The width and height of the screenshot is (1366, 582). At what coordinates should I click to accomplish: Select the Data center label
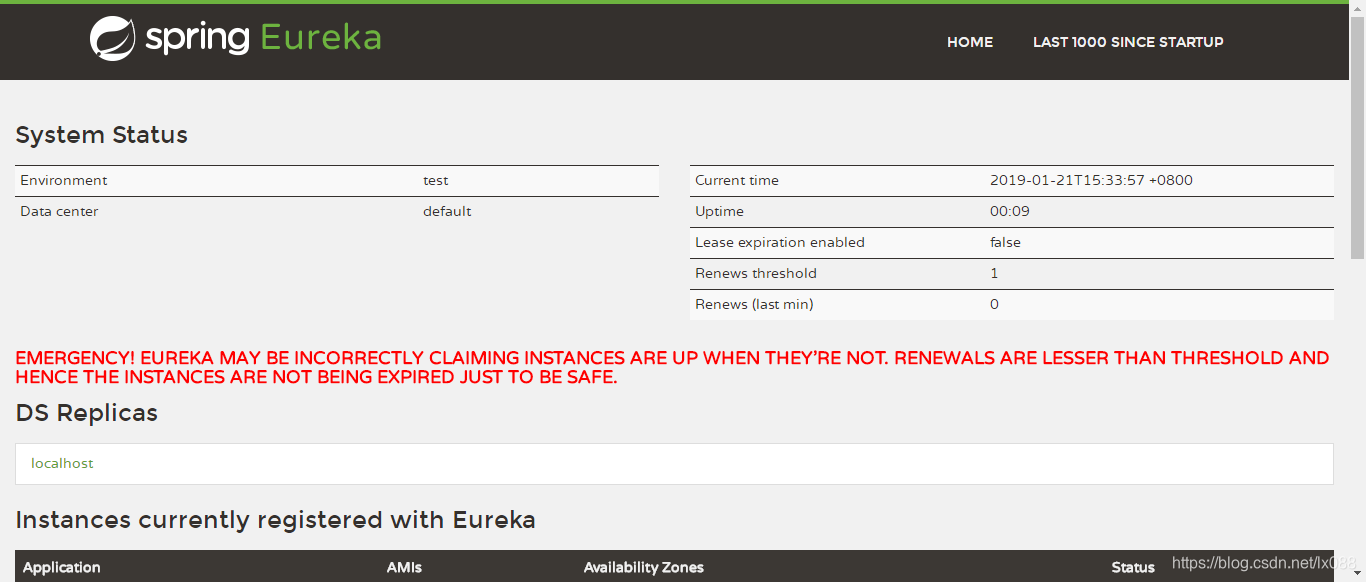pos(59,211)
